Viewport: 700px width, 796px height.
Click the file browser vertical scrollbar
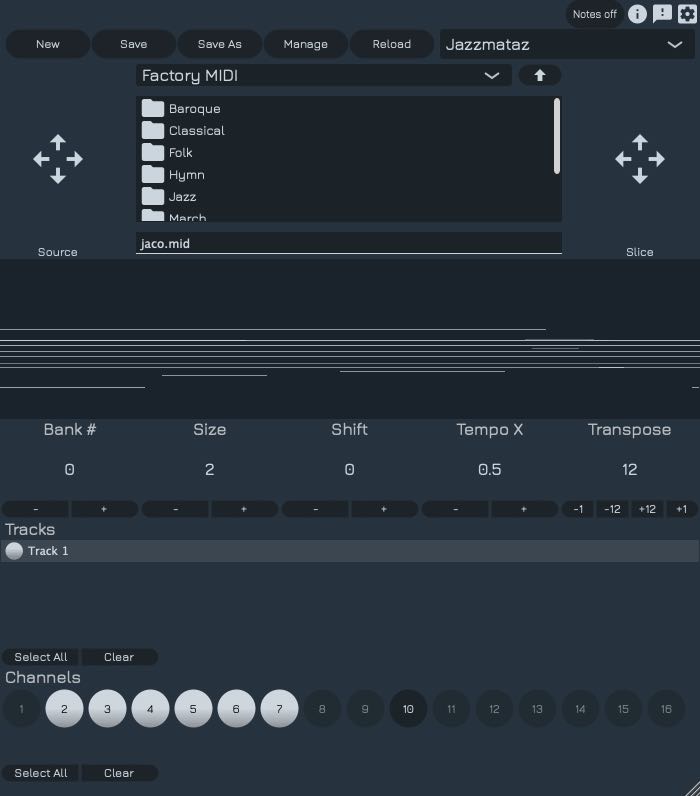557,136
